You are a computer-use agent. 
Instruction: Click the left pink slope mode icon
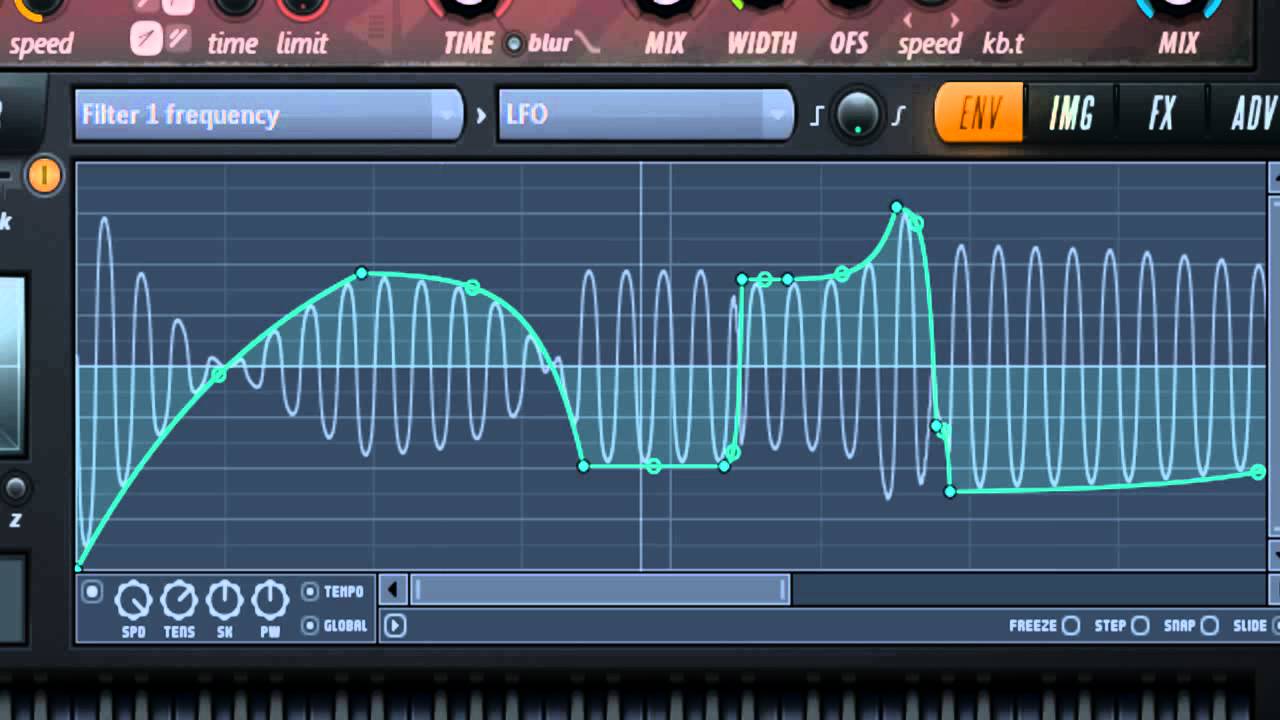click(x=146, y=39)
